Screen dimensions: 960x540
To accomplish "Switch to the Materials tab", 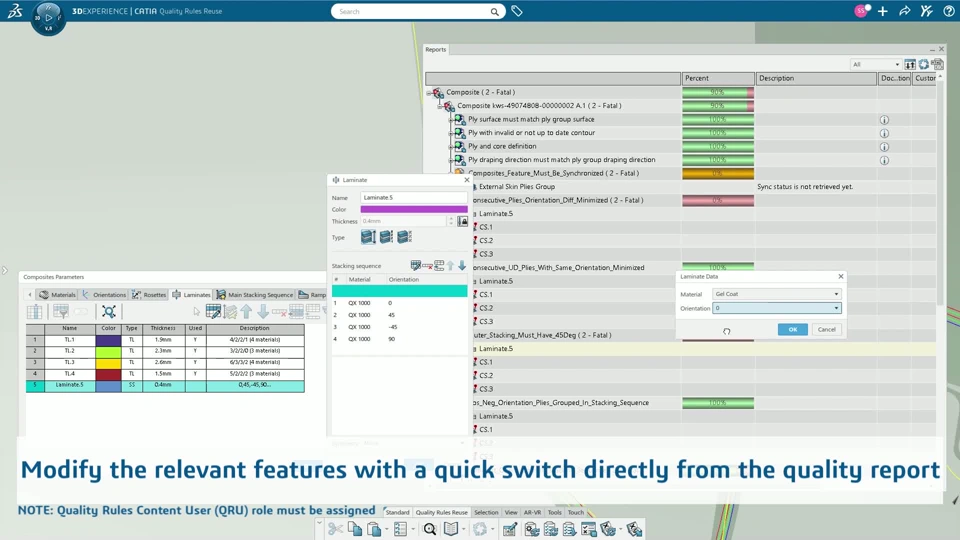I will tap(57, 294).
